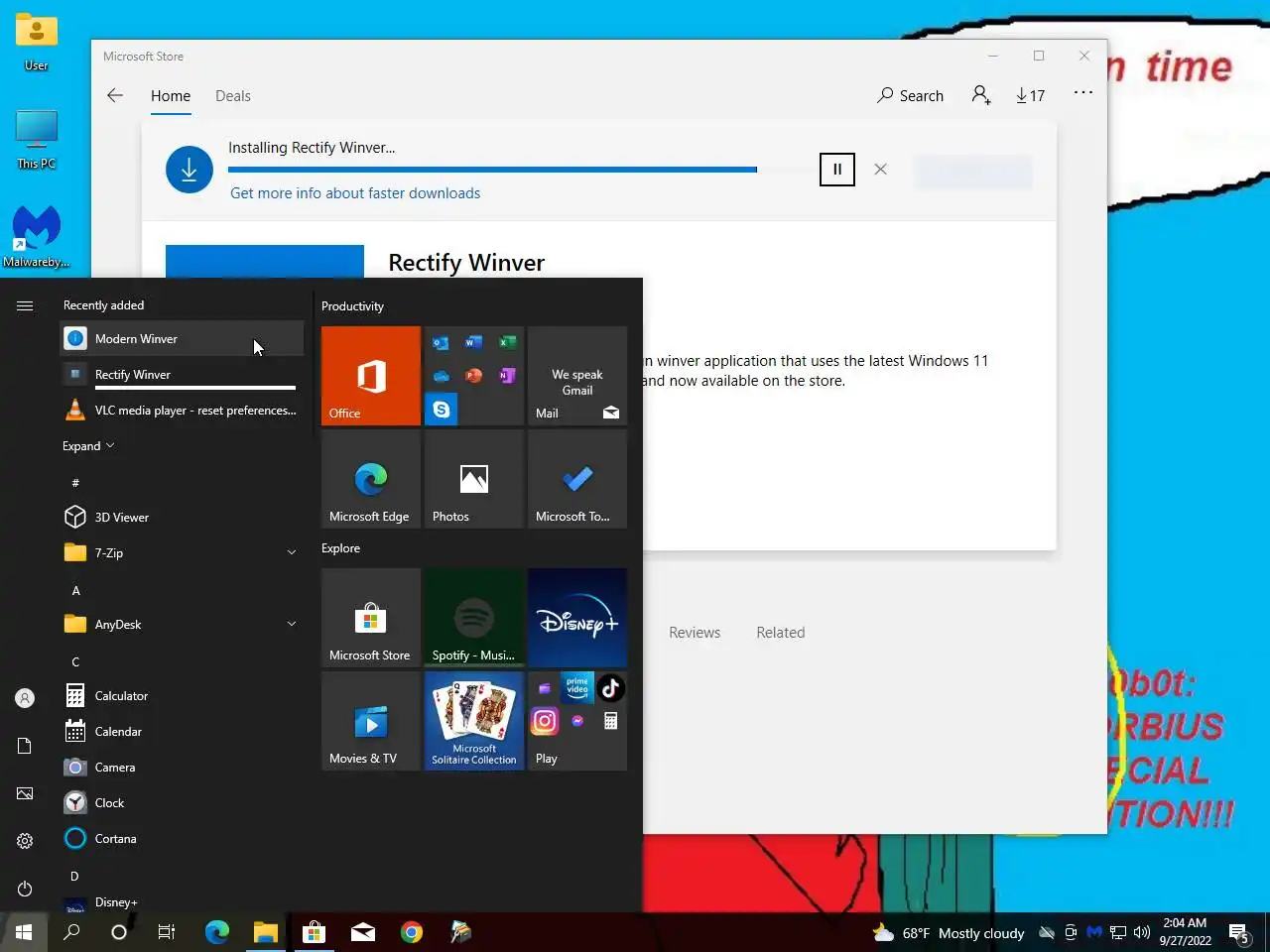The height and width of the screenshot is (952, 1270).
Task: Open File Explorer from the taskbar
Action: pyautogui.click(x=265, y=932)
